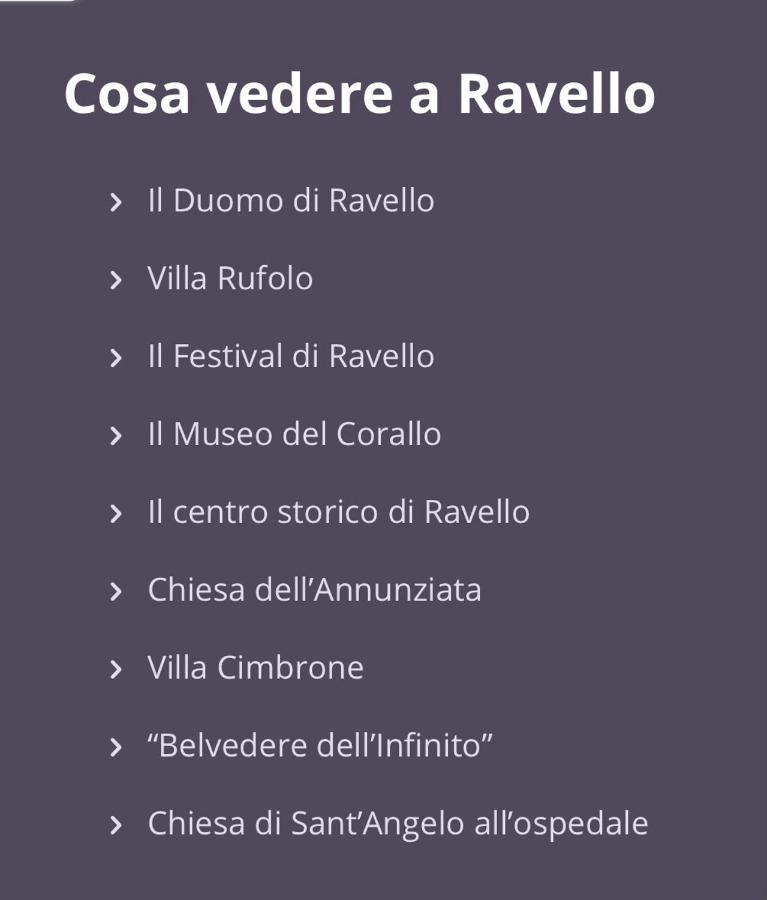Click the white tab at the top-left corner
Viewport: 767px width, 900px height.
pos(37,1)
